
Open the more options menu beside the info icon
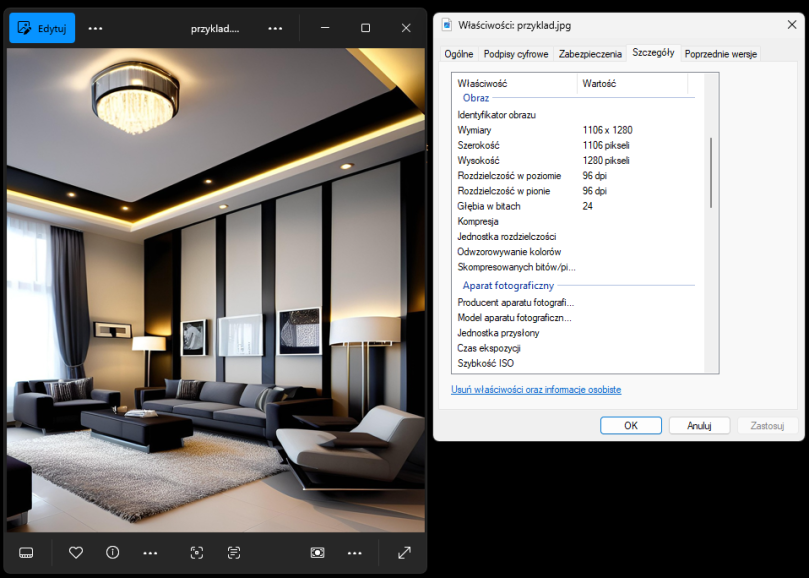(150, 552)
